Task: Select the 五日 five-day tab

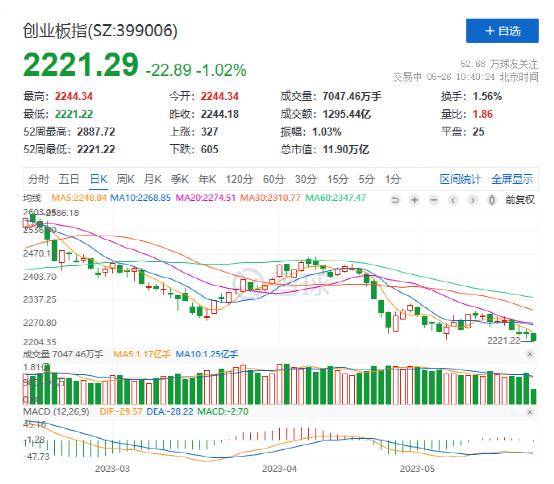Action: (x=69, y=179)
